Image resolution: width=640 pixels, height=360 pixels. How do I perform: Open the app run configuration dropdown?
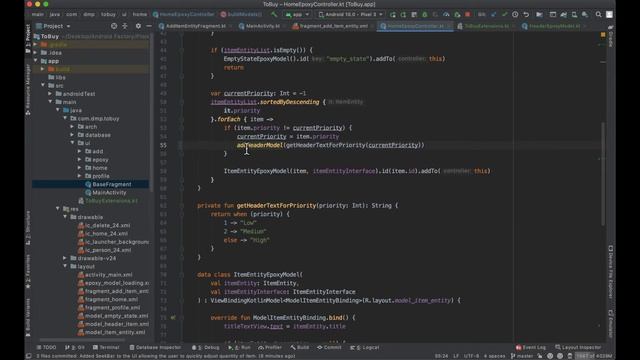point(298,14)
